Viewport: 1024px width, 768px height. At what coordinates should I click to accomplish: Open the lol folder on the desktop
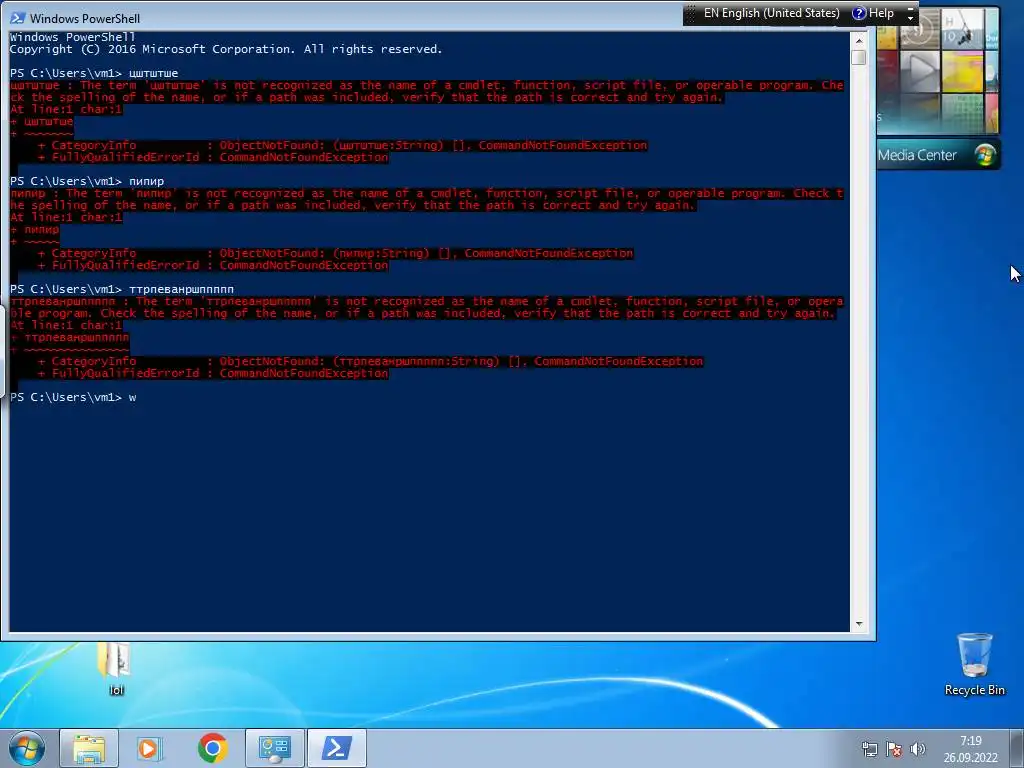116,669
